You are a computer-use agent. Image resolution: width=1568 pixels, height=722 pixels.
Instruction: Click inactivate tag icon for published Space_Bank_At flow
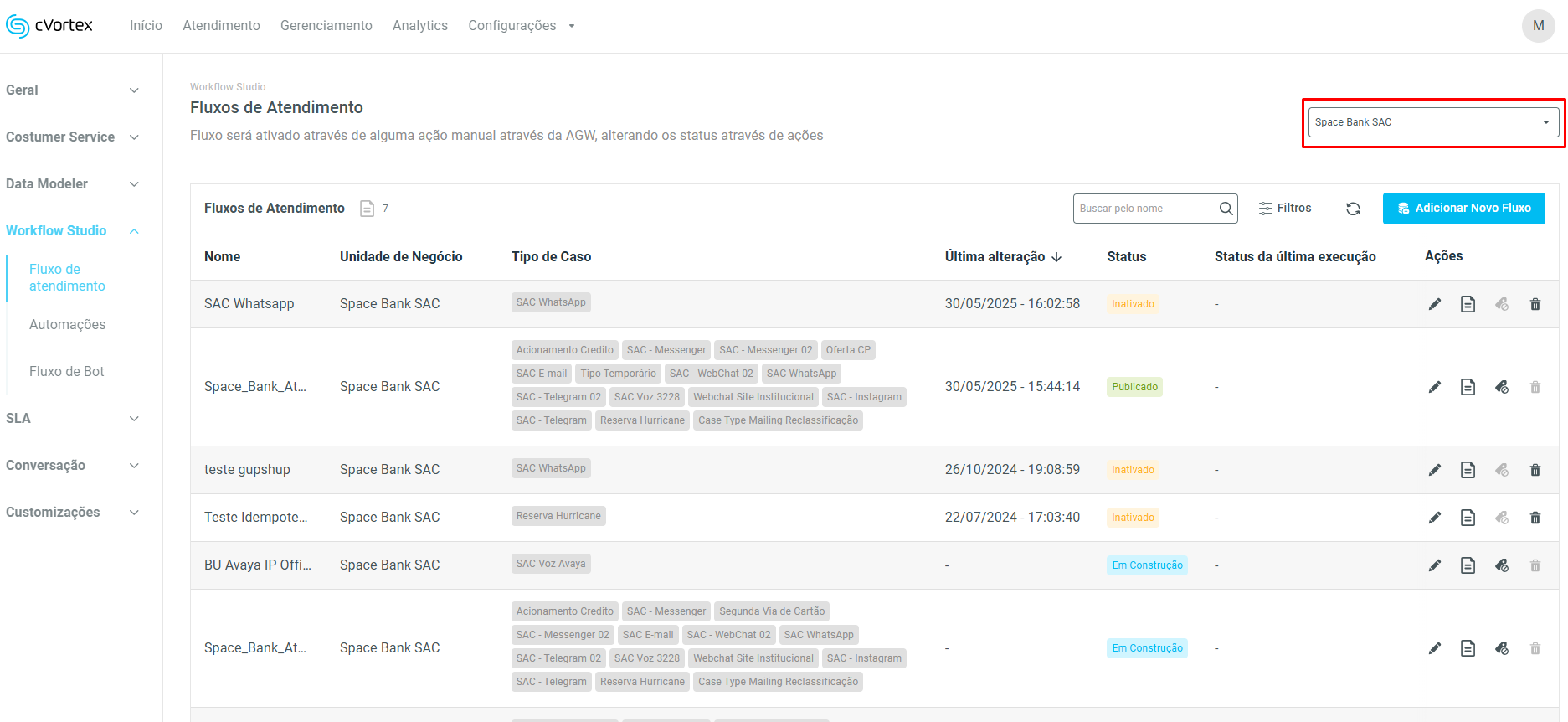coord(1501,387)
